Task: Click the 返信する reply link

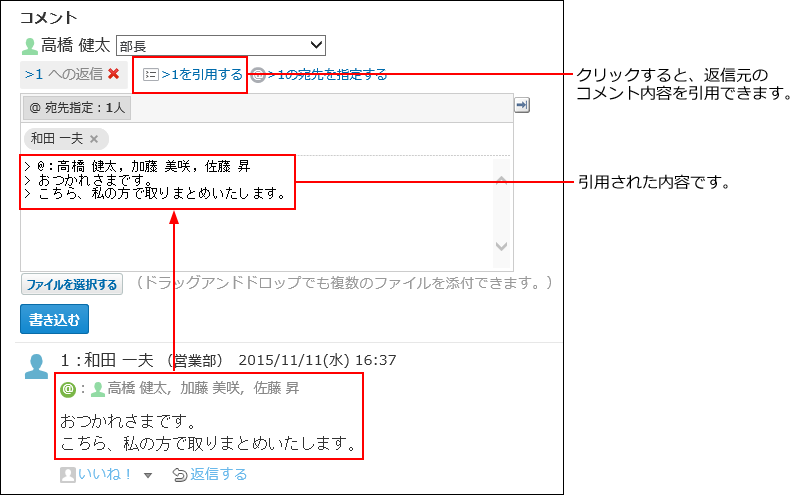Action: (x=218, y=474)
